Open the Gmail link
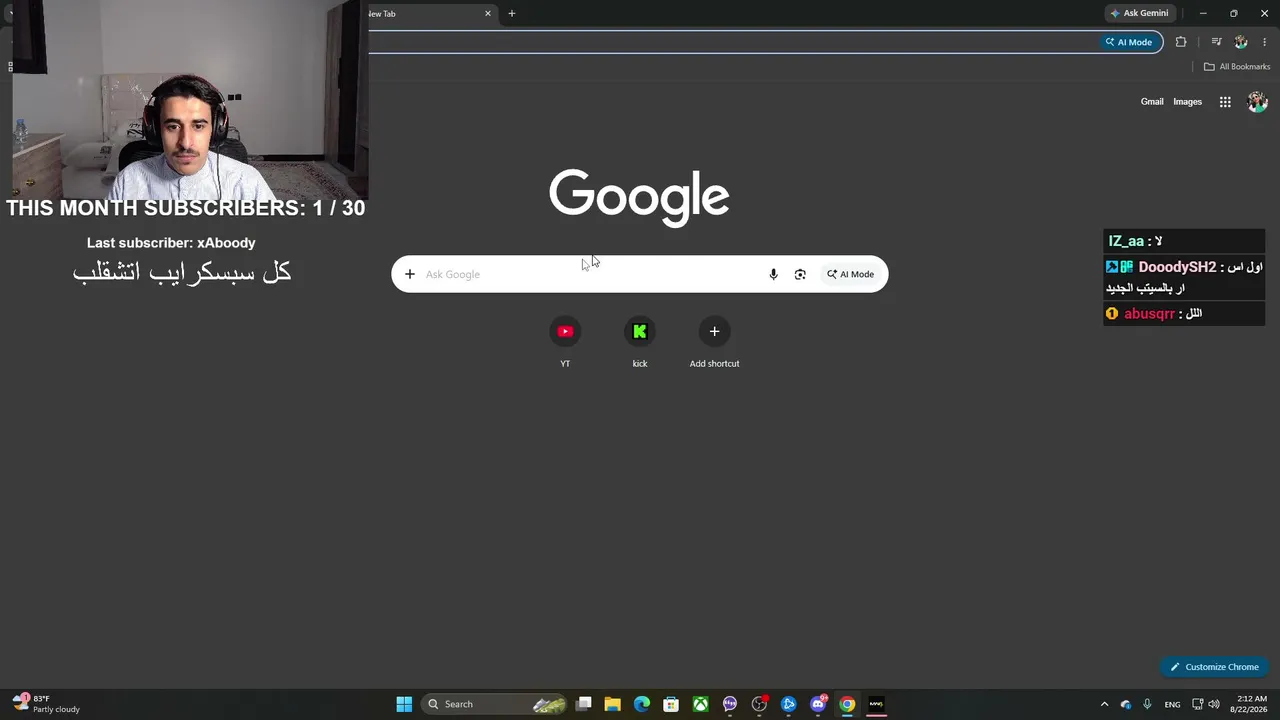The height and width of the screenshot is (720, 1280). click(x=1152, y=102)
